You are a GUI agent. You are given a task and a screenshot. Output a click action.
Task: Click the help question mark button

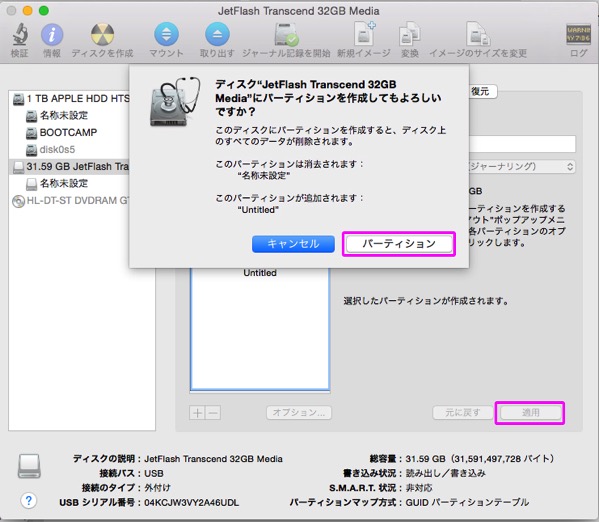29,500
